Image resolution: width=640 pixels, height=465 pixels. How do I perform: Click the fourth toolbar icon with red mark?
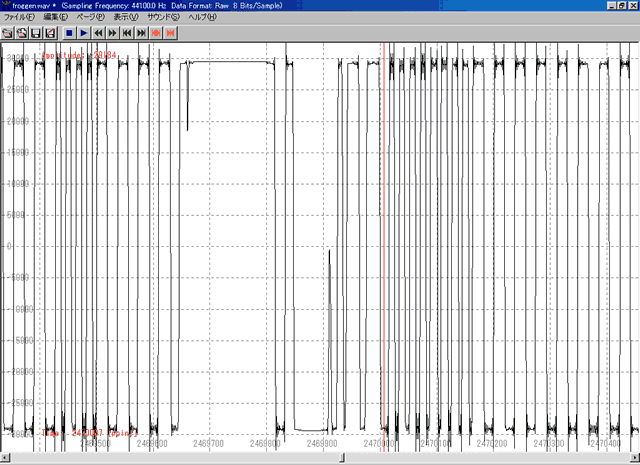point(49,33)
